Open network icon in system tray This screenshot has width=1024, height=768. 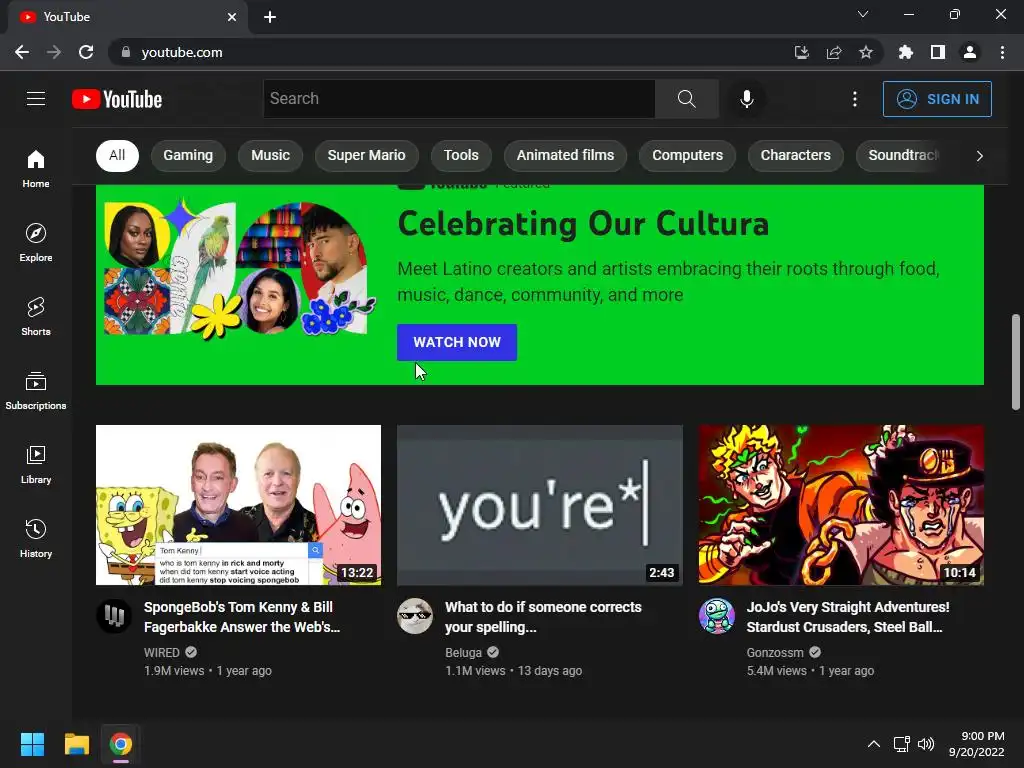point(902,744)
